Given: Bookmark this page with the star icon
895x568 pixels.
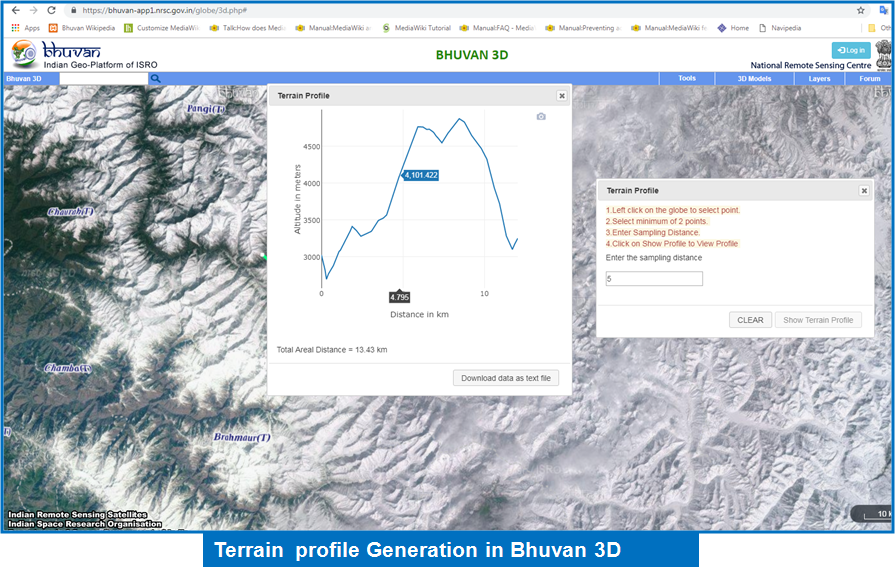Looking at the screenshot, I should pyautogui.click(x=860, y=10).
